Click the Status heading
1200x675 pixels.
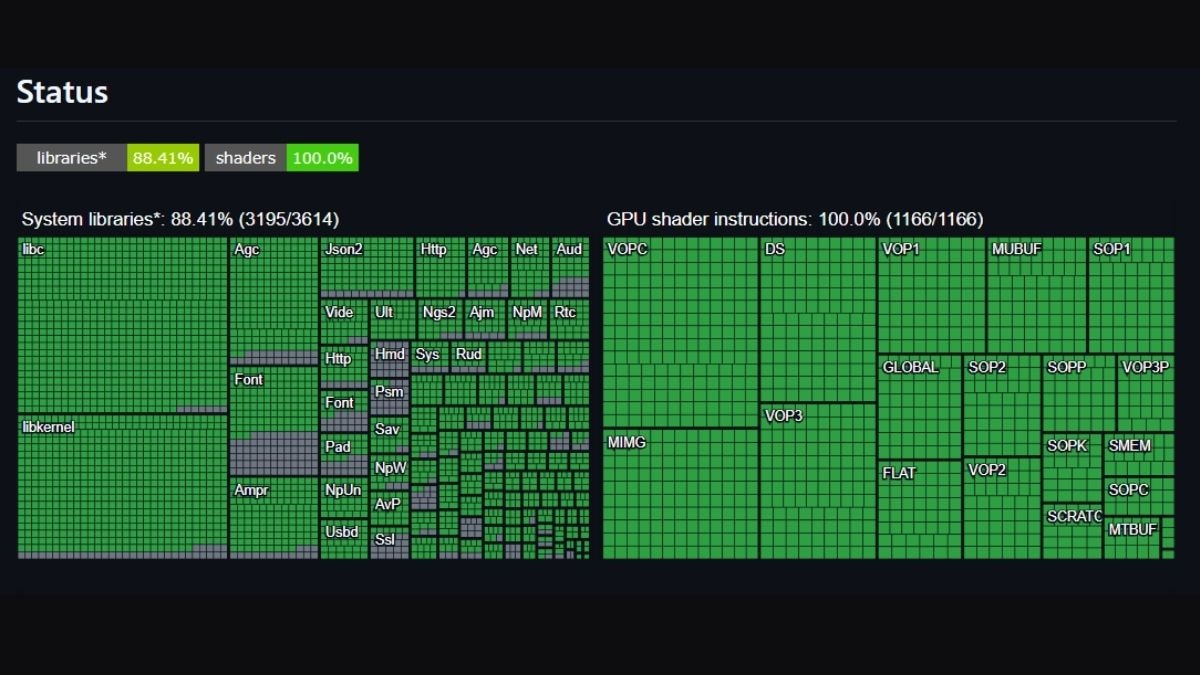(x=62, y=92)
